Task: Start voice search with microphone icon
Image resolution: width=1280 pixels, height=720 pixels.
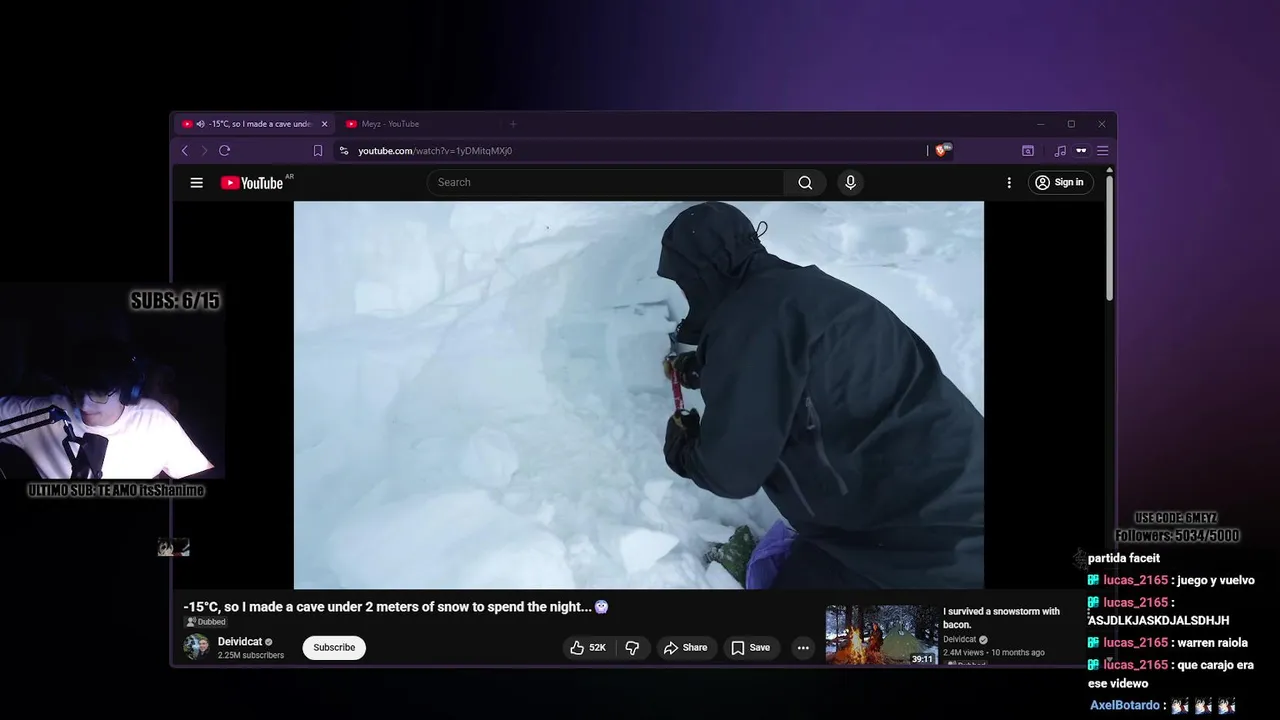Action: 850,182
